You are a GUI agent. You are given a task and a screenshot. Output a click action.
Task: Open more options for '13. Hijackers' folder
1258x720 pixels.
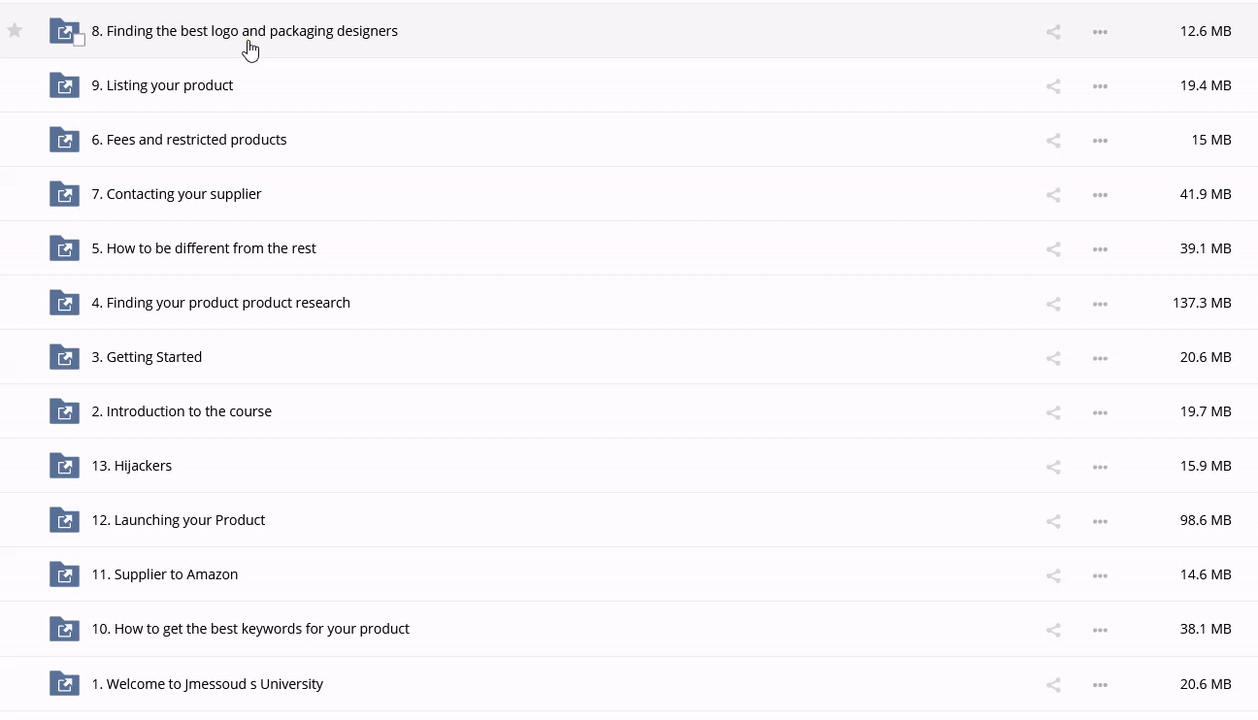click(1100, 467)
